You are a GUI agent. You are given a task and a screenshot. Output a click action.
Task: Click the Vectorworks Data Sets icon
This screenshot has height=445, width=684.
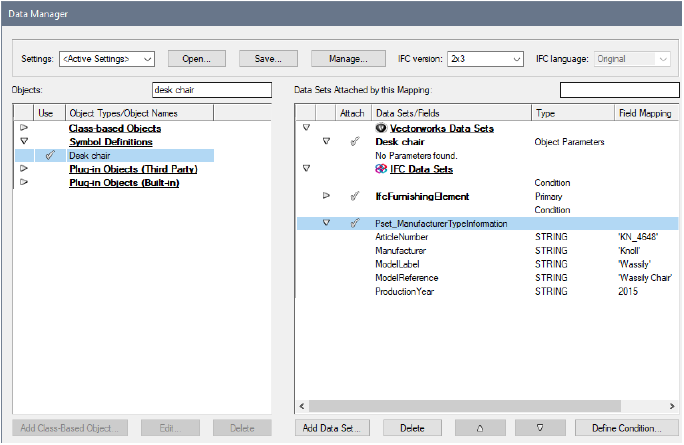tap(381, 128)
